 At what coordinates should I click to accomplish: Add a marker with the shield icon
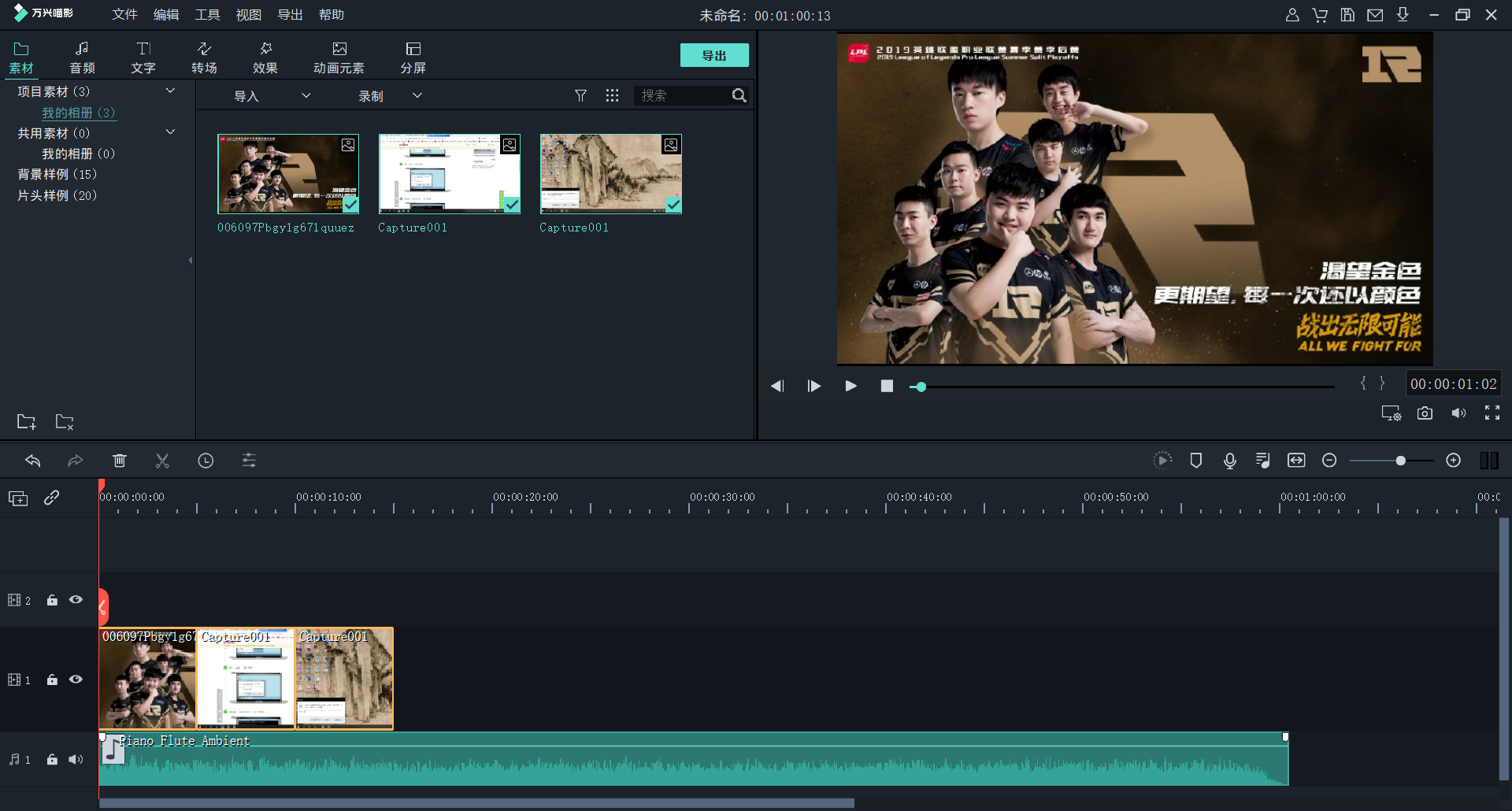click(1195, 461)
